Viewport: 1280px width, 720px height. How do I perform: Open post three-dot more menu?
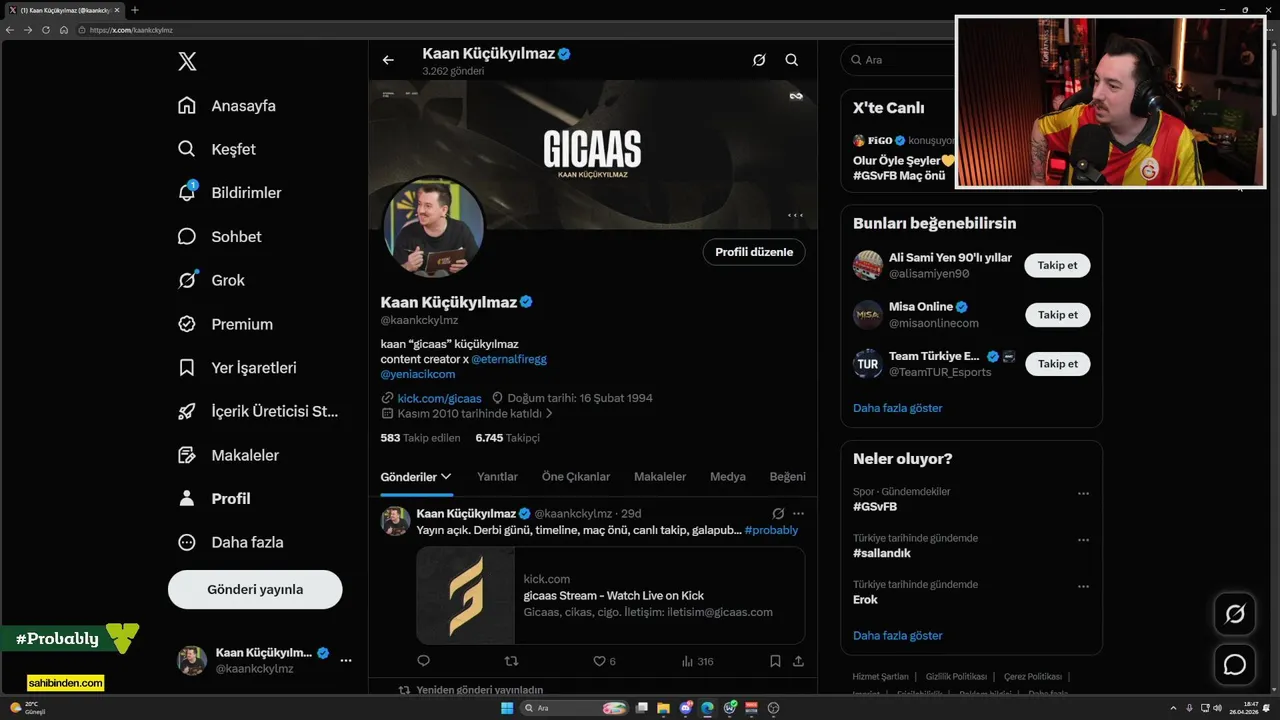[798, 514]
